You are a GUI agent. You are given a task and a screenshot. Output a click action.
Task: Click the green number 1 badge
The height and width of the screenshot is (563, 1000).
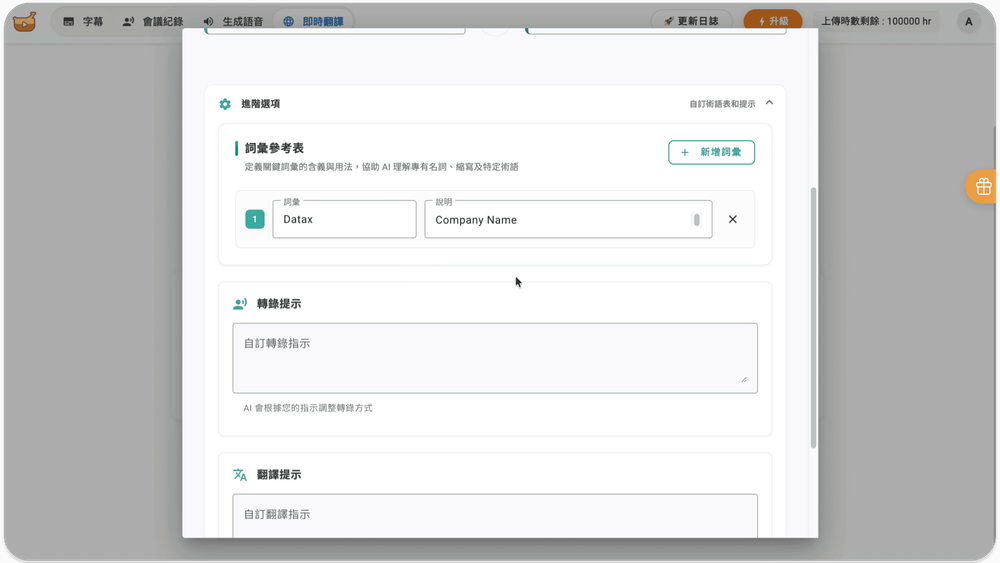click(x=255, y=219)
